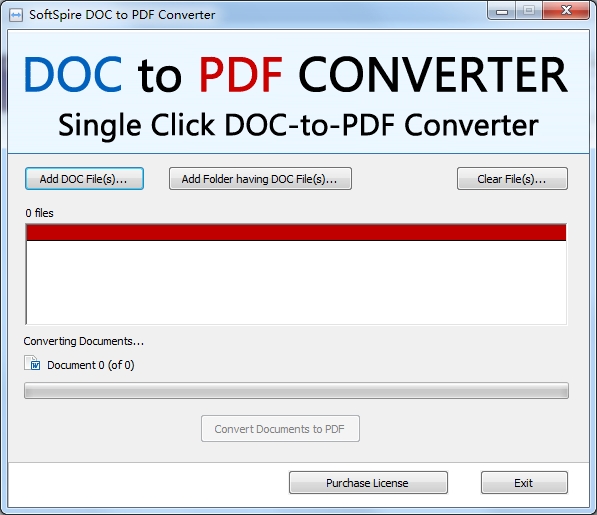The height and width of the screenshot is (515, 597).
Task: Click the disabled maximize window button
Action: click(529, 10)
